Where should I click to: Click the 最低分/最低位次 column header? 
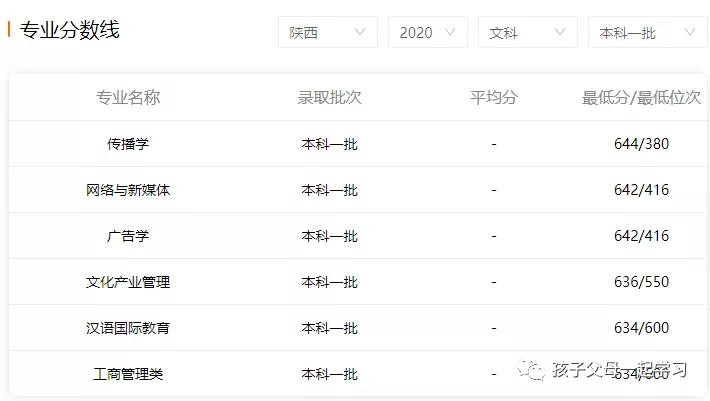tap(641, 97)
